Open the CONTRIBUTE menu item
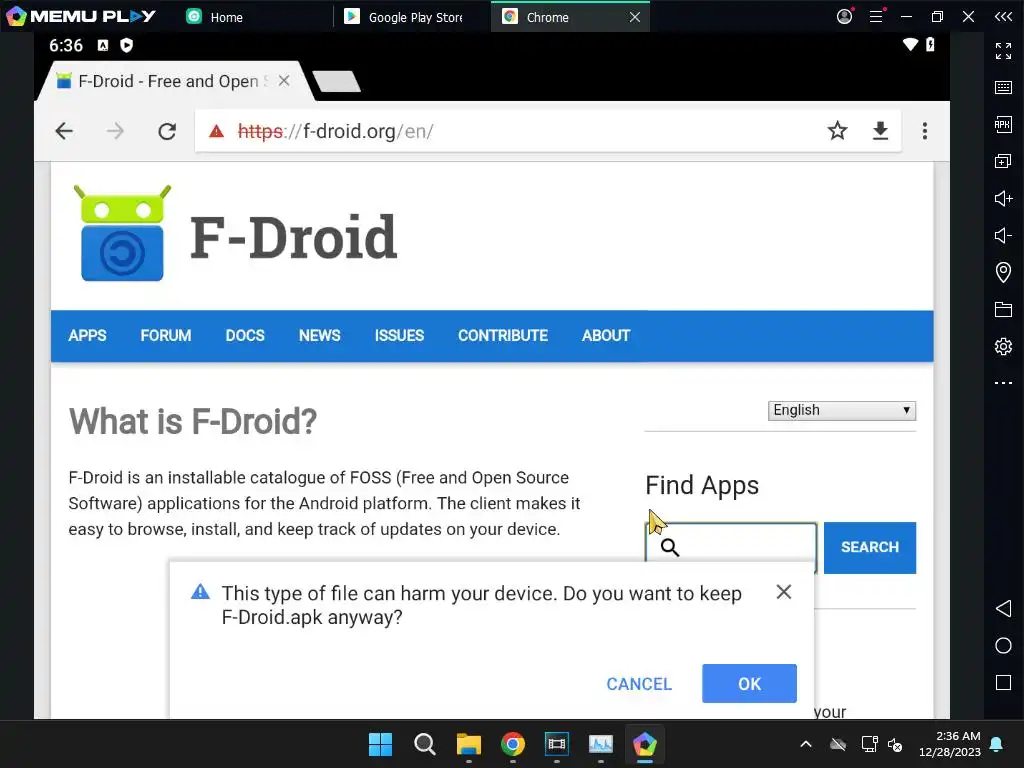1024x768 pixels. pos(503,336)
